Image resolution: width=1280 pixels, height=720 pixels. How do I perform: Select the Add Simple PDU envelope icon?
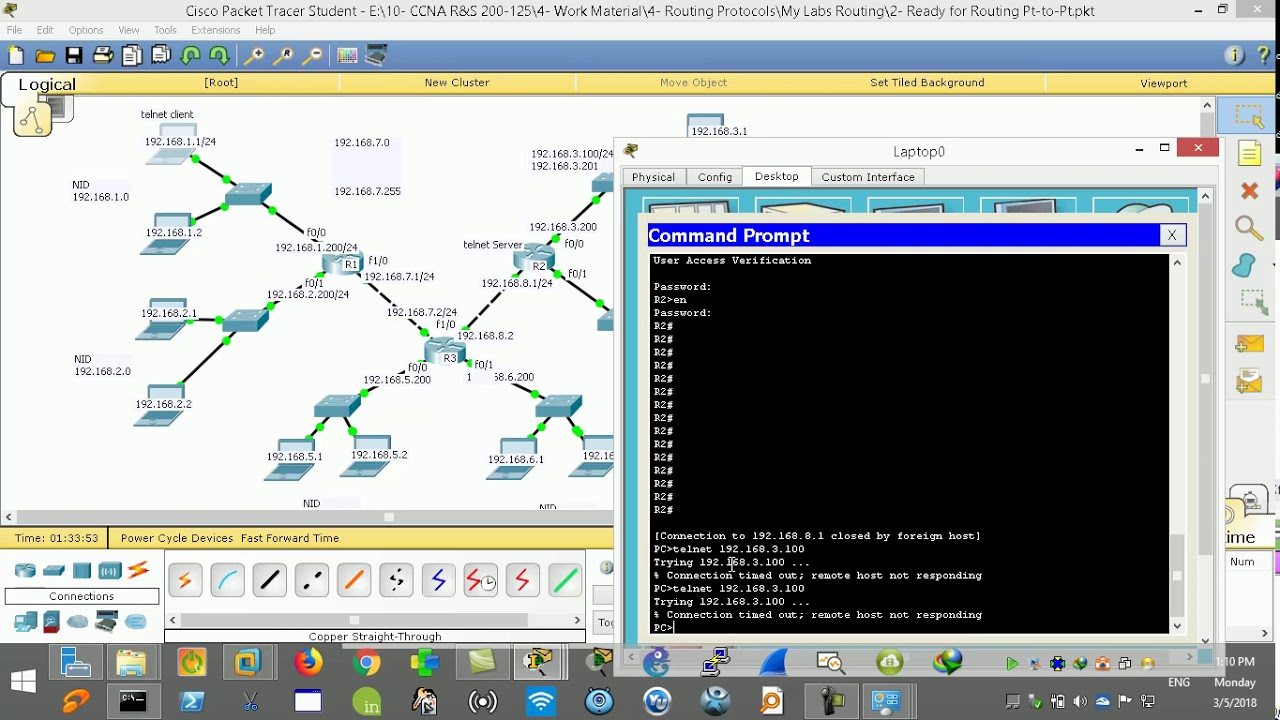point(1249,345)
